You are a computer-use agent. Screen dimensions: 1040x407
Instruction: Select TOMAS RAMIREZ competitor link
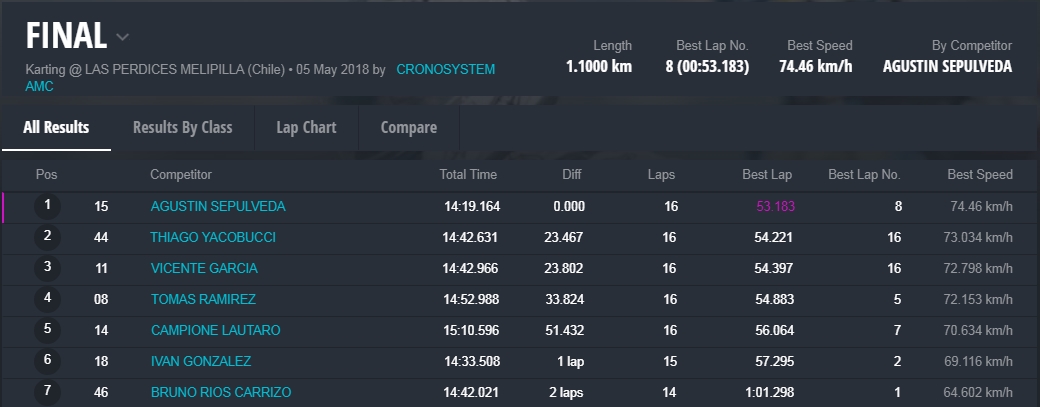203,299
